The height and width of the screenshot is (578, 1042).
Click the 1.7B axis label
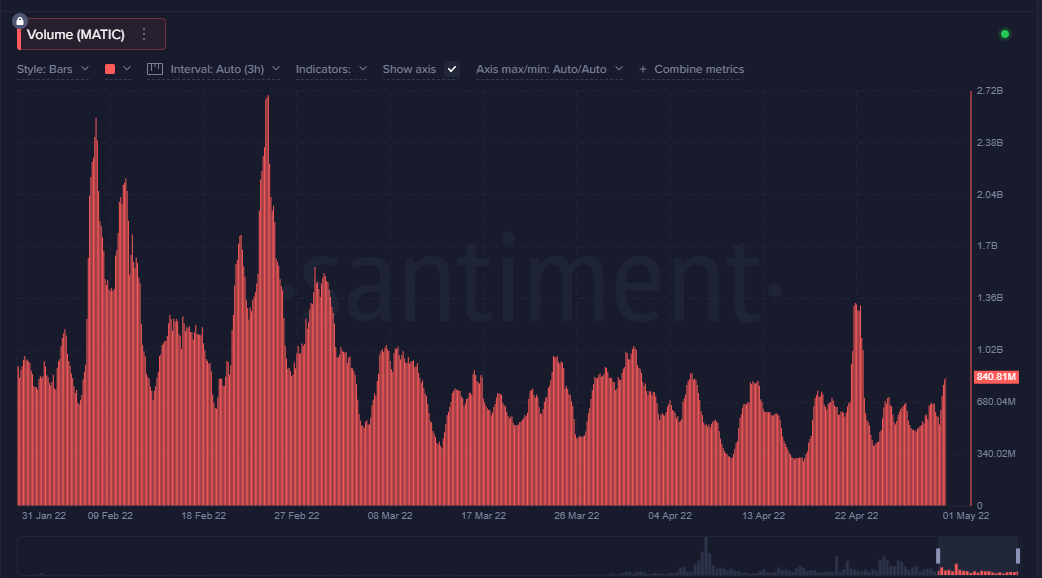[987, 246]
